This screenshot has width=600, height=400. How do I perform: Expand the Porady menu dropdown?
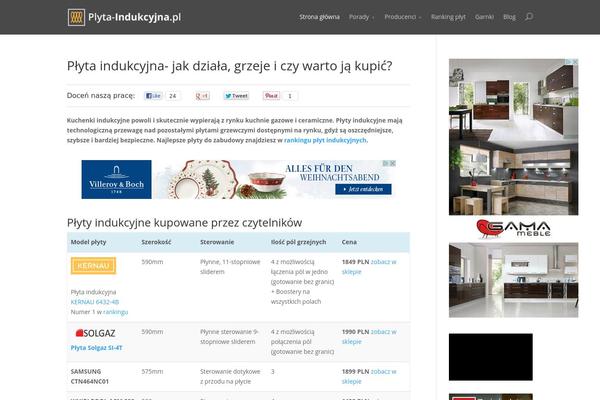[361, 17]
